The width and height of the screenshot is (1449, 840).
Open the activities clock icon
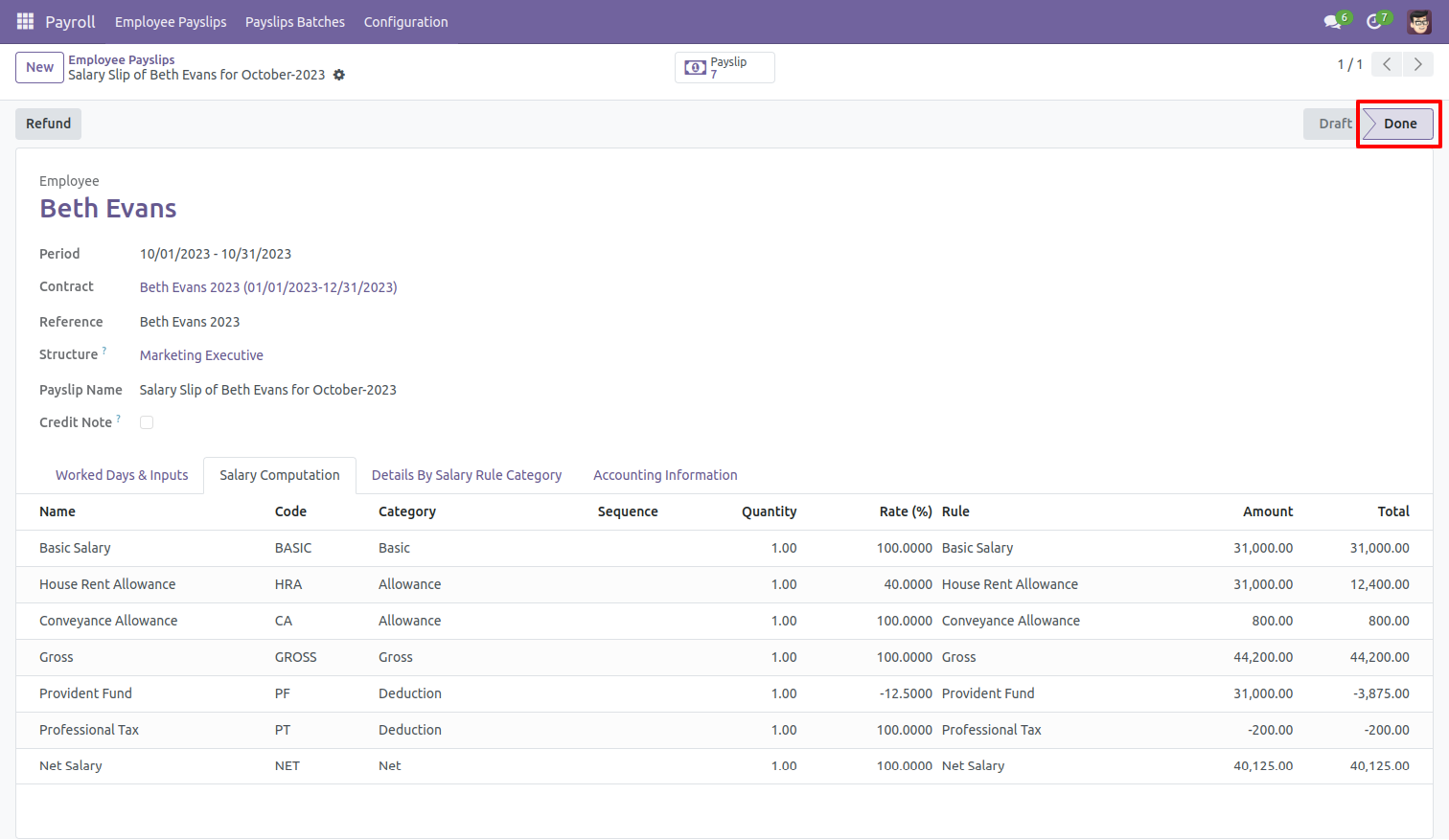1375,21
